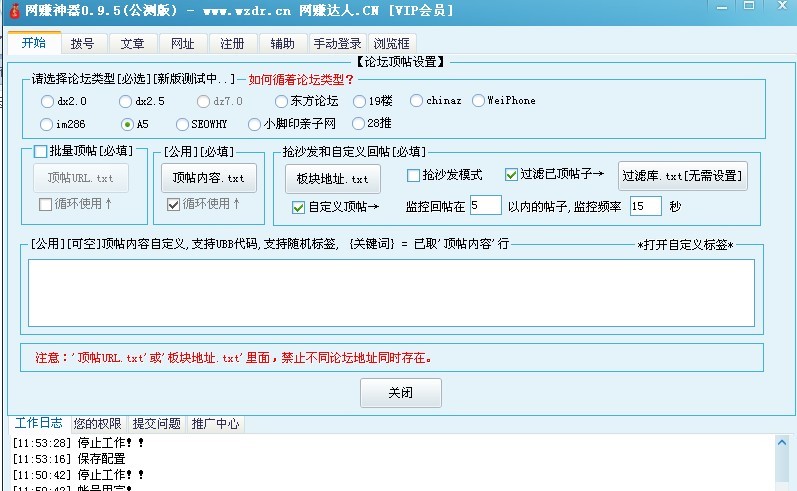
Task: Disable the 自定义顶帖 checkbox
Action: pos(298,208)
